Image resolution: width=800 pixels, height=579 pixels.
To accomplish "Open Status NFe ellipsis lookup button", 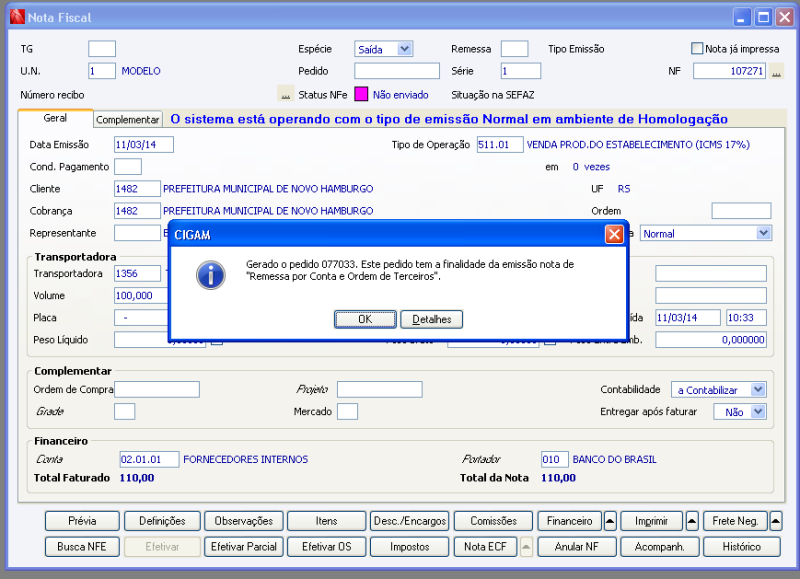I will pos(285,94).
